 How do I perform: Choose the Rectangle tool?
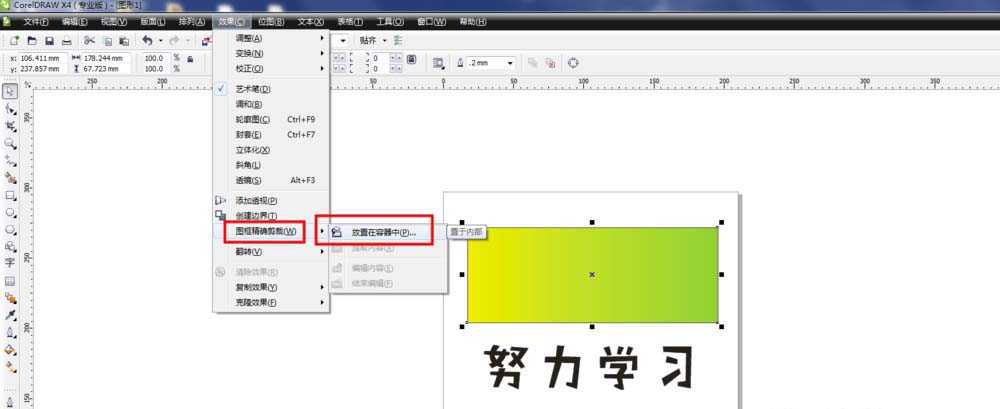[10, 195]
